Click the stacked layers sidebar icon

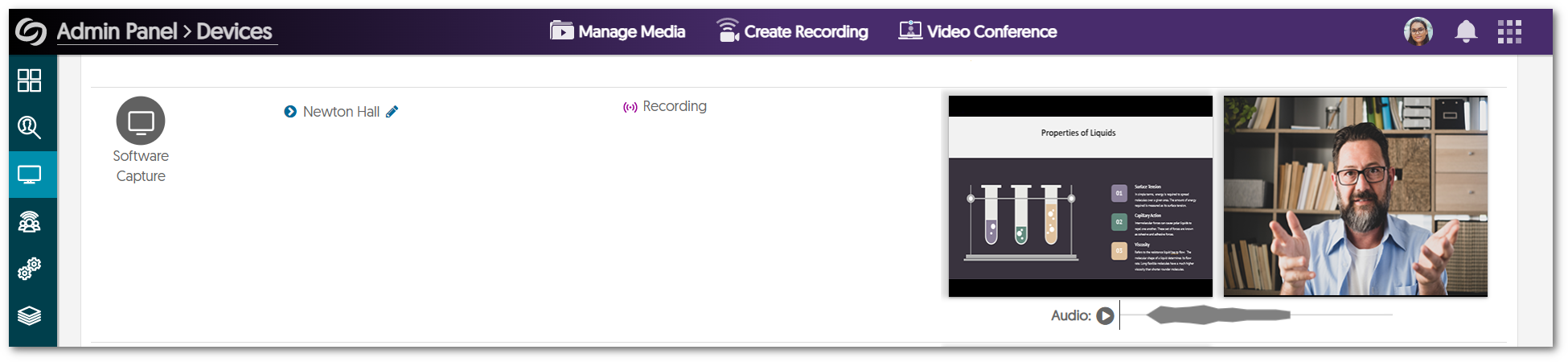click(x=30, y=315)
